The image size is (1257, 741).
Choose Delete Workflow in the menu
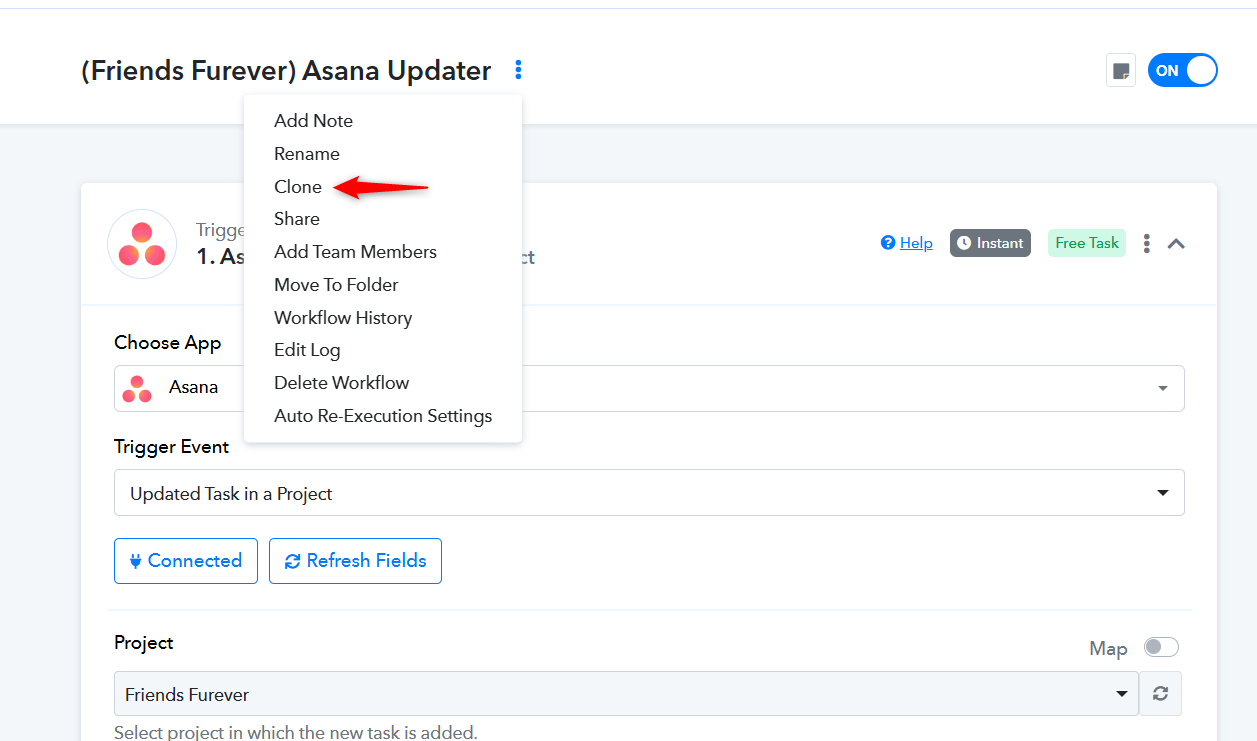tap(342, 383)
